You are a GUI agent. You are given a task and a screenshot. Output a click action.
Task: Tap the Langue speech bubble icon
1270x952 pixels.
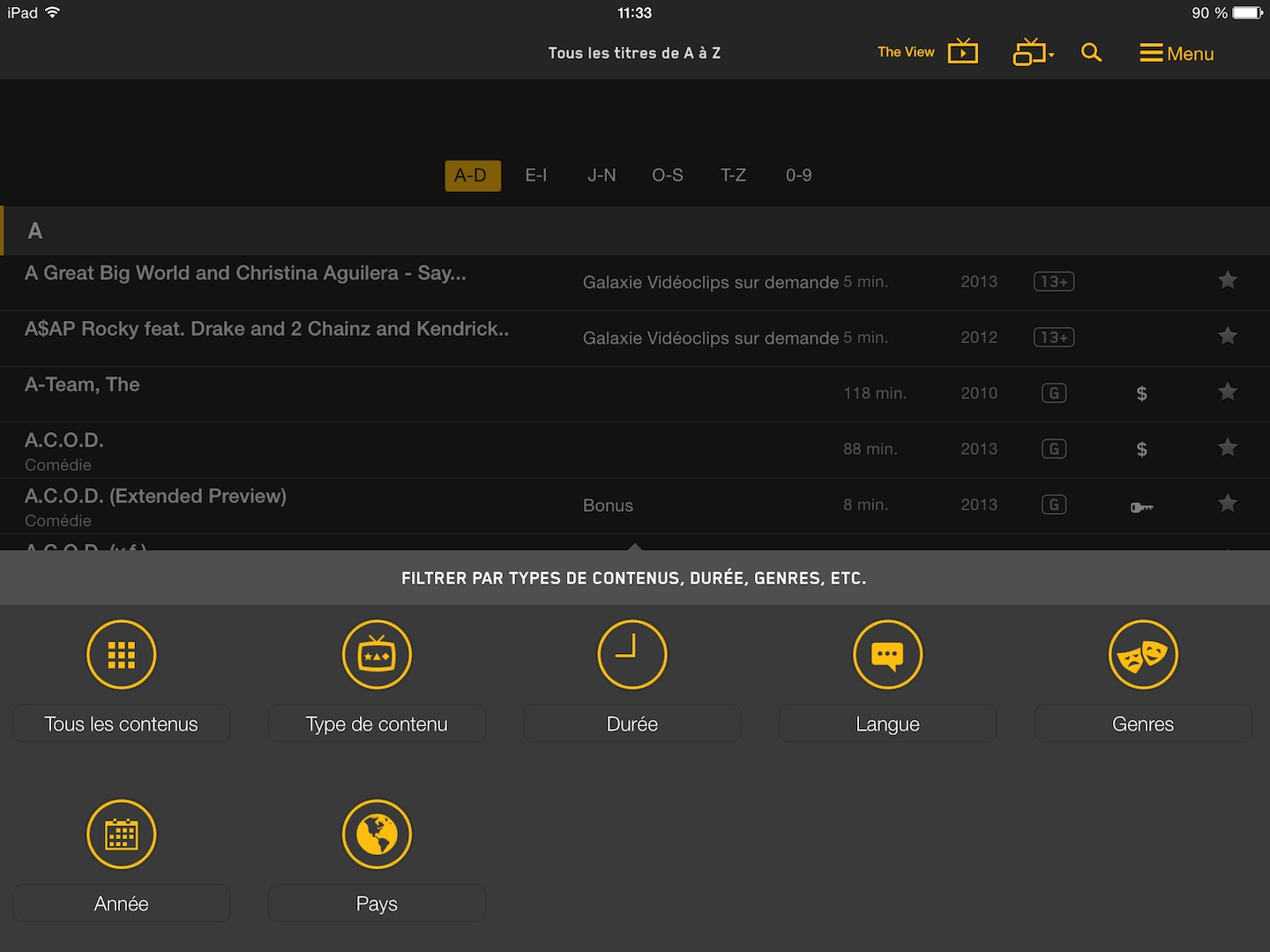pyautogui.click(x=887, y=655)
